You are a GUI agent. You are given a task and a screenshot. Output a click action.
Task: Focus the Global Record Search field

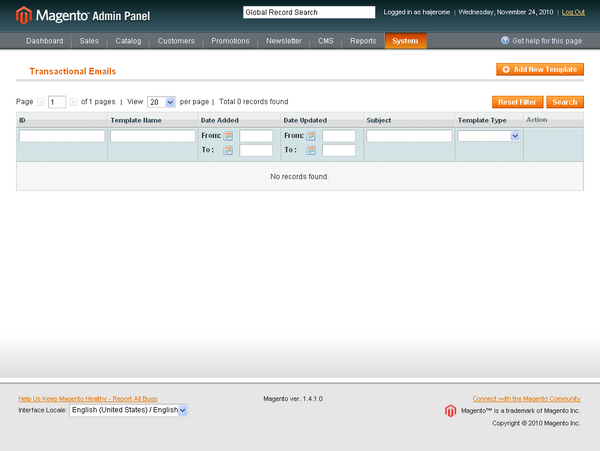click(309, 12)
